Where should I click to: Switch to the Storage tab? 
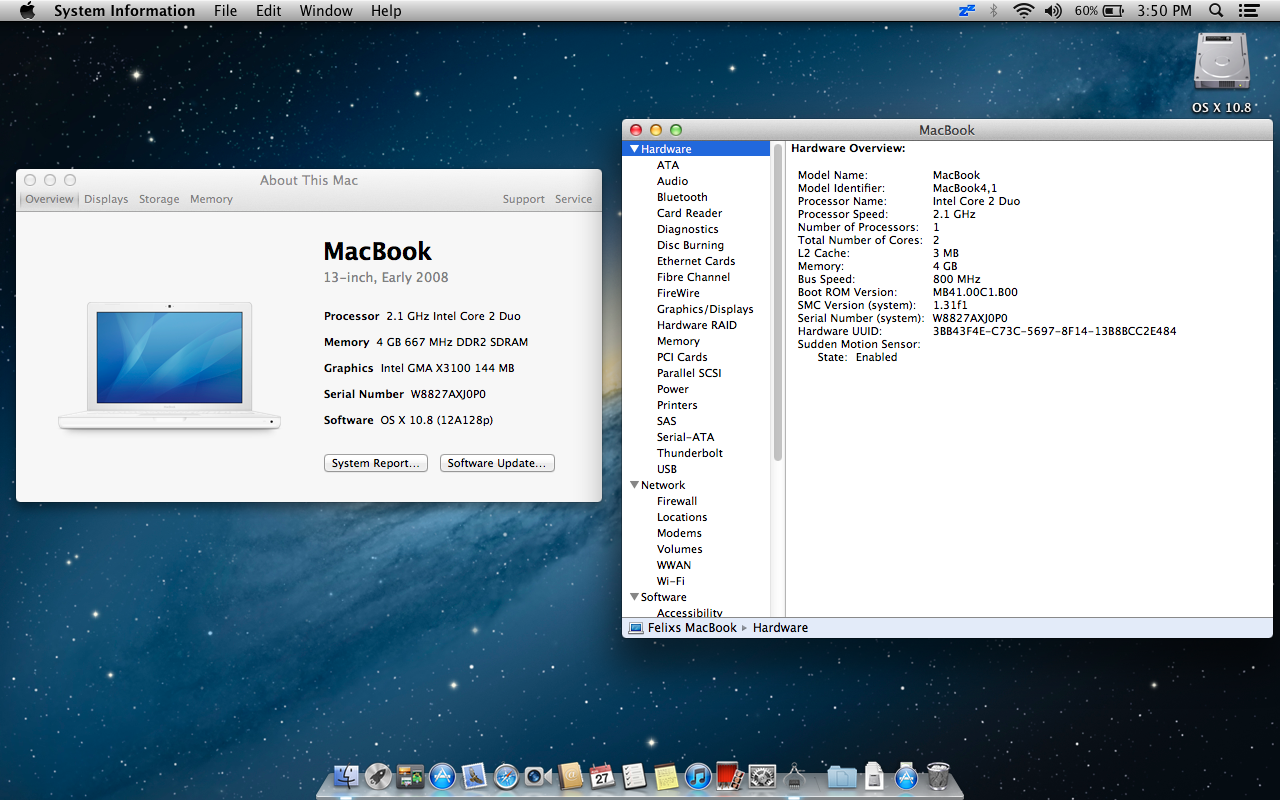(159, 199)
